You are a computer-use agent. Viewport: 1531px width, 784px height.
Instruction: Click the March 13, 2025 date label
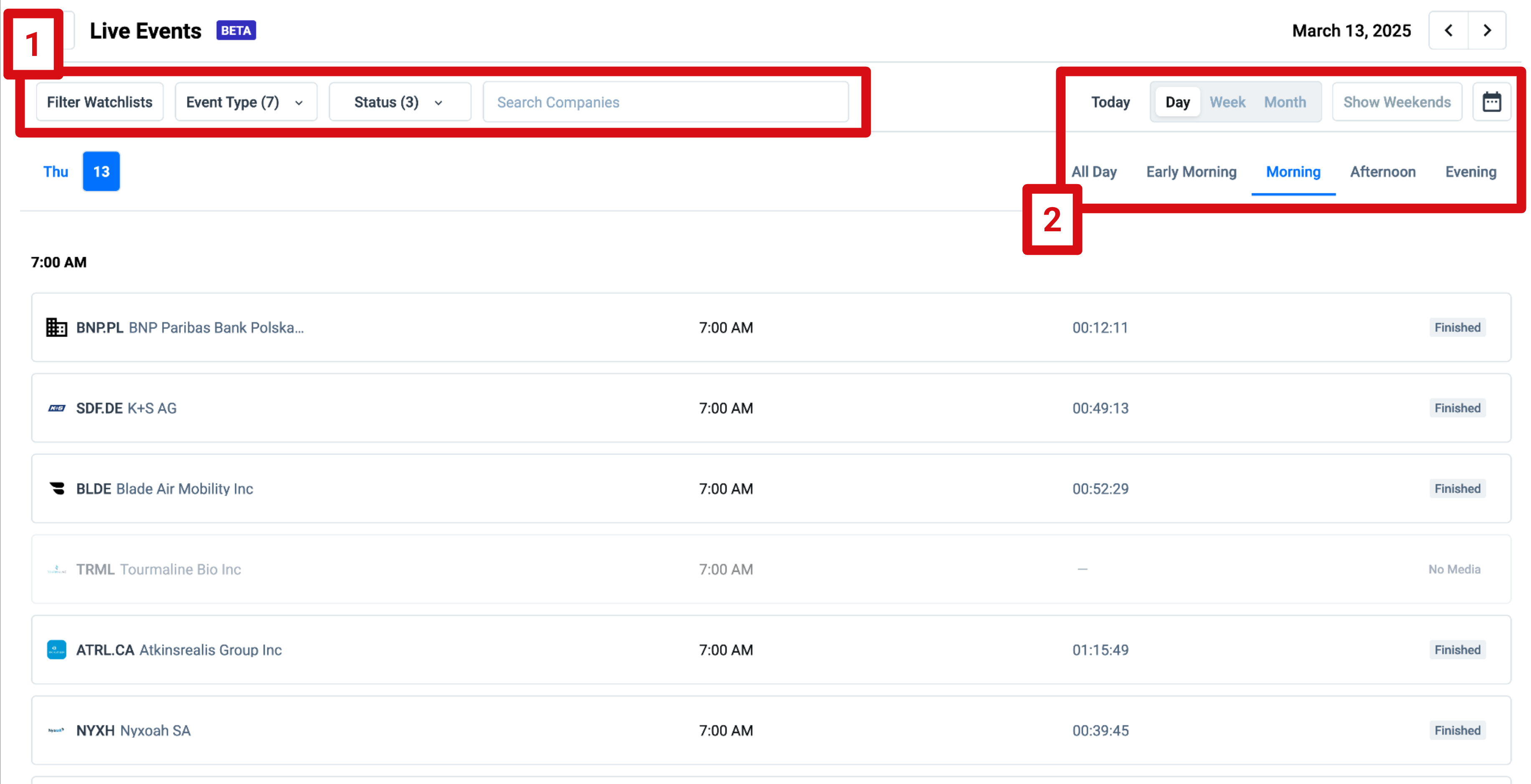(x=1351, y=30)
